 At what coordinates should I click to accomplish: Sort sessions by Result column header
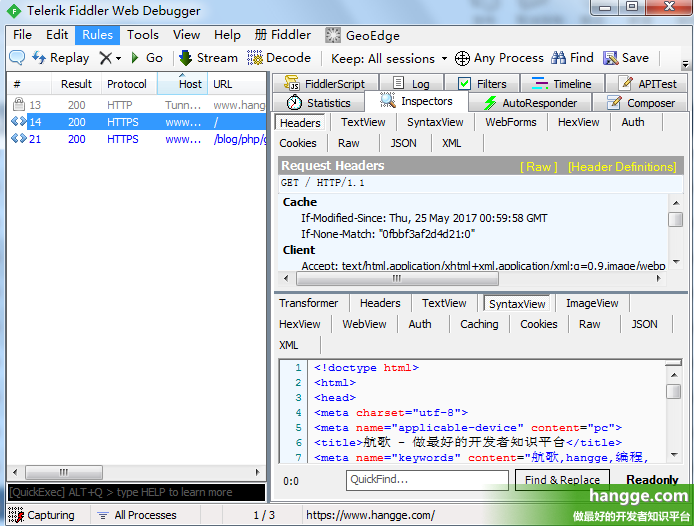(x=76, y=84)
